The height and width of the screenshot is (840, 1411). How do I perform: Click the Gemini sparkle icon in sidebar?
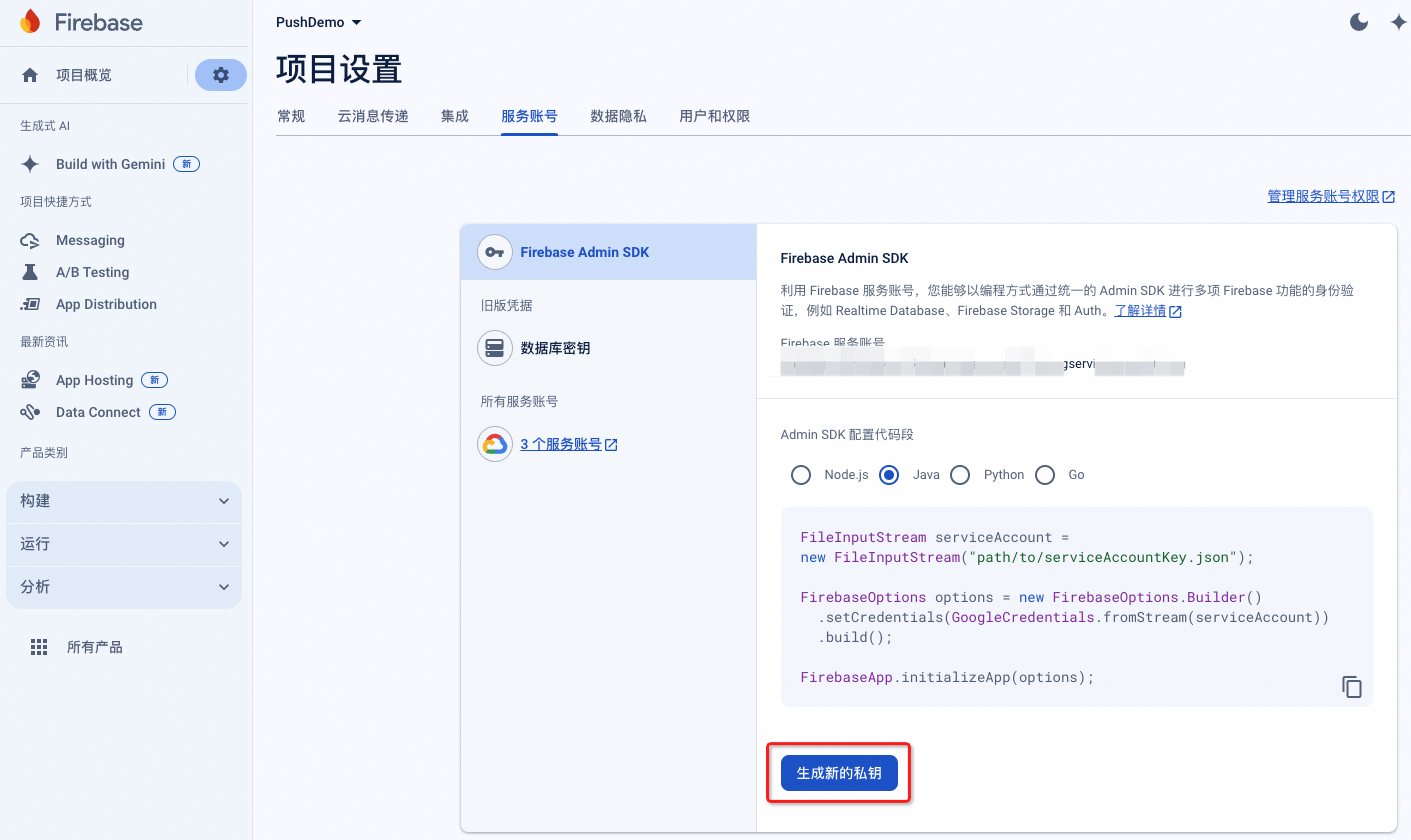tap(30, 164)
